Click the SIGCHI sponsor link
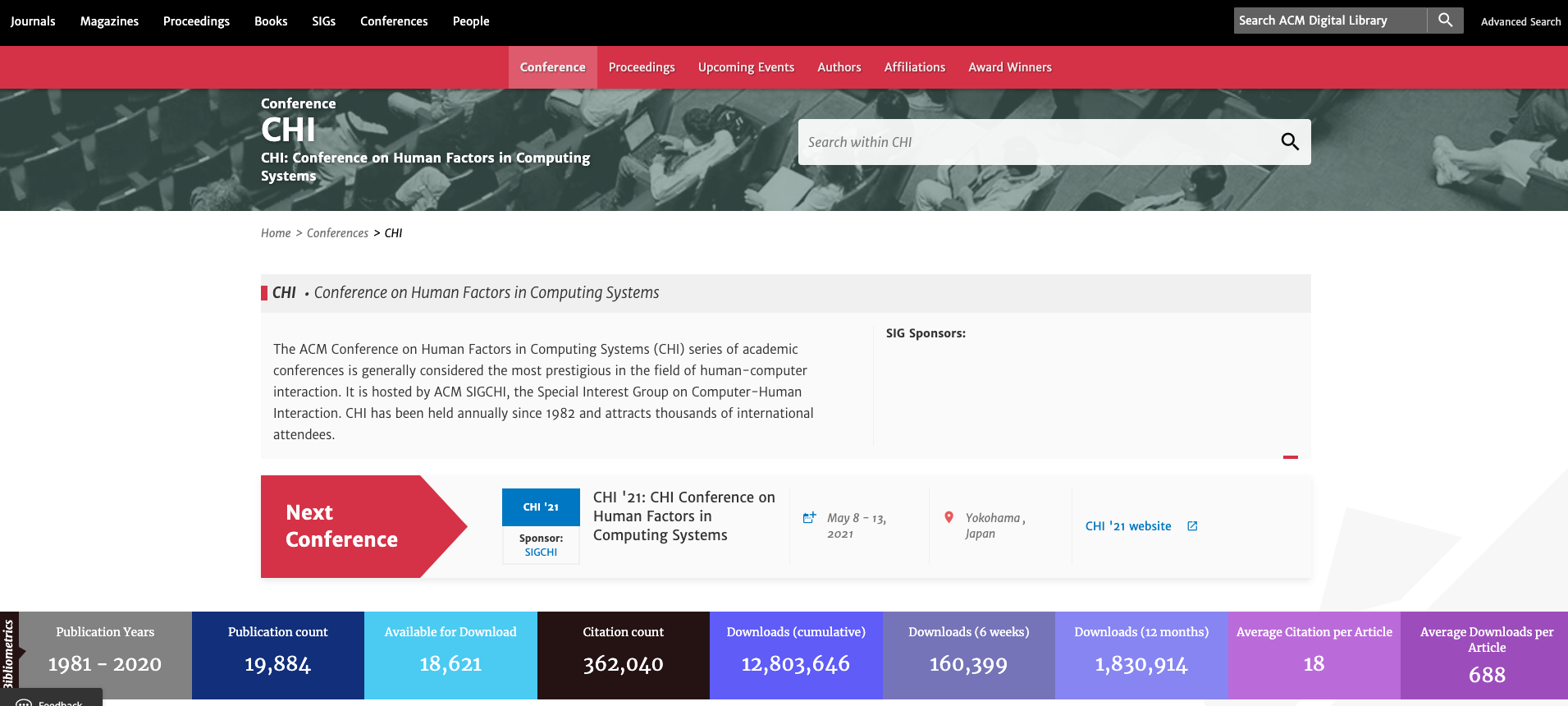Viewport: 1568px width, 706px height. 541,552
